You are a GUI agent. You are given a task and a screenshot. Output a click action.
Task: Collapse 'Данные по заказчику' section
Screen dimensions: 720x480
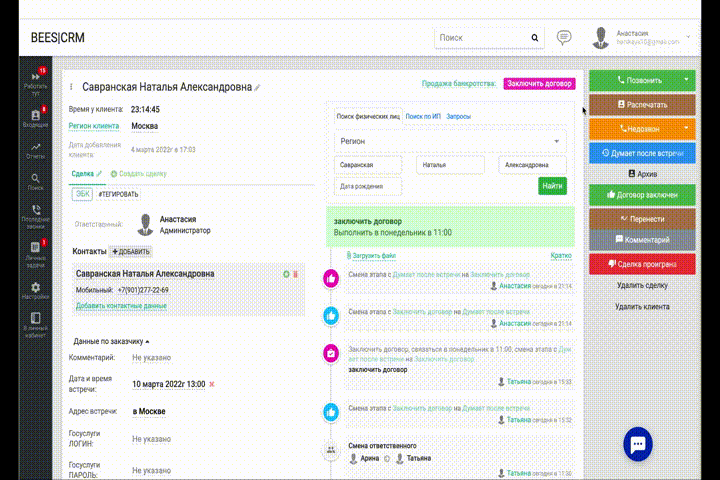(x=111, y=341)
